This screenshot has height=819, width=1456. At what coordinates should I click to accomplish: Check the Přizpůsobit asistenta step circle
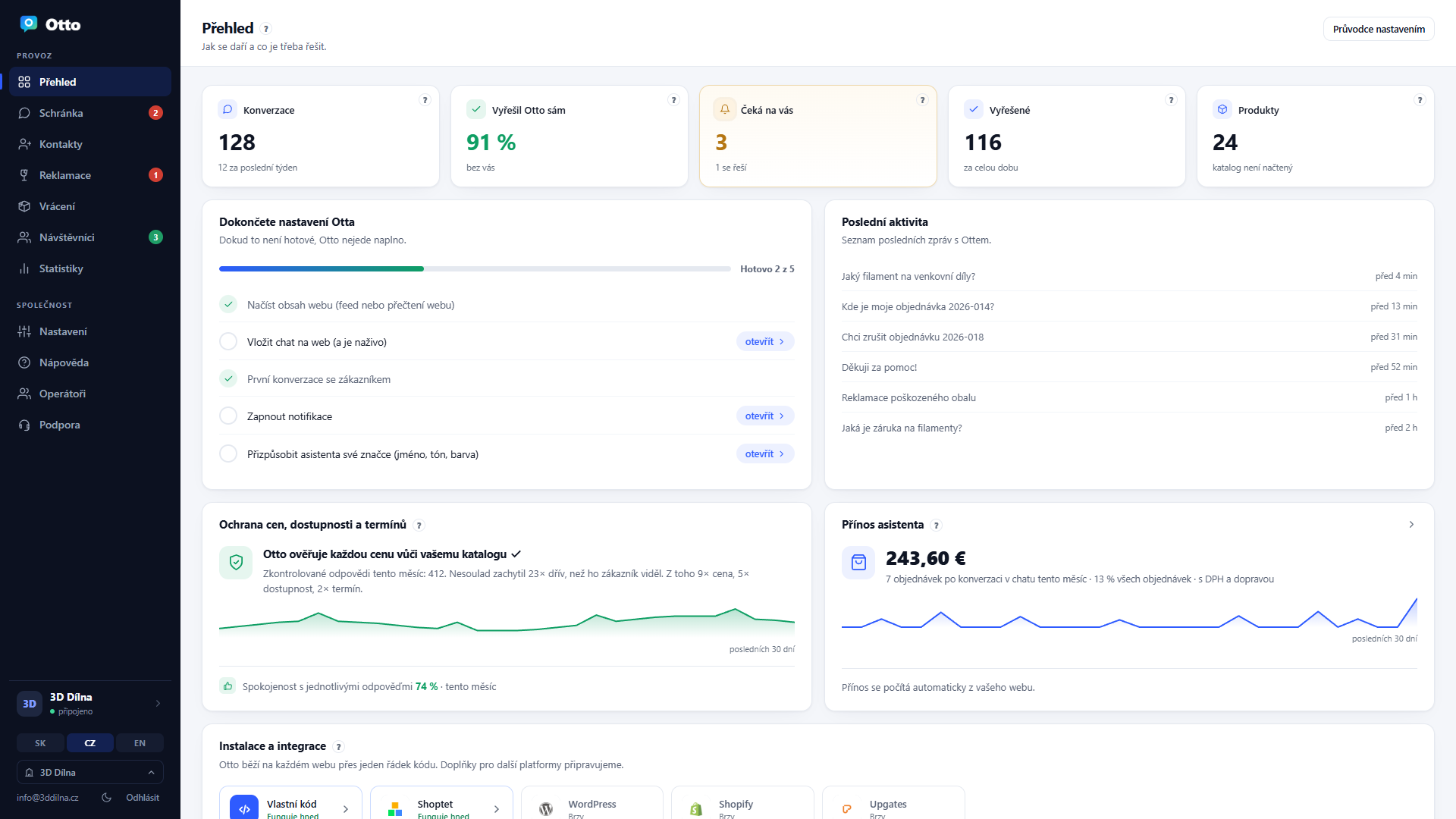228,454
